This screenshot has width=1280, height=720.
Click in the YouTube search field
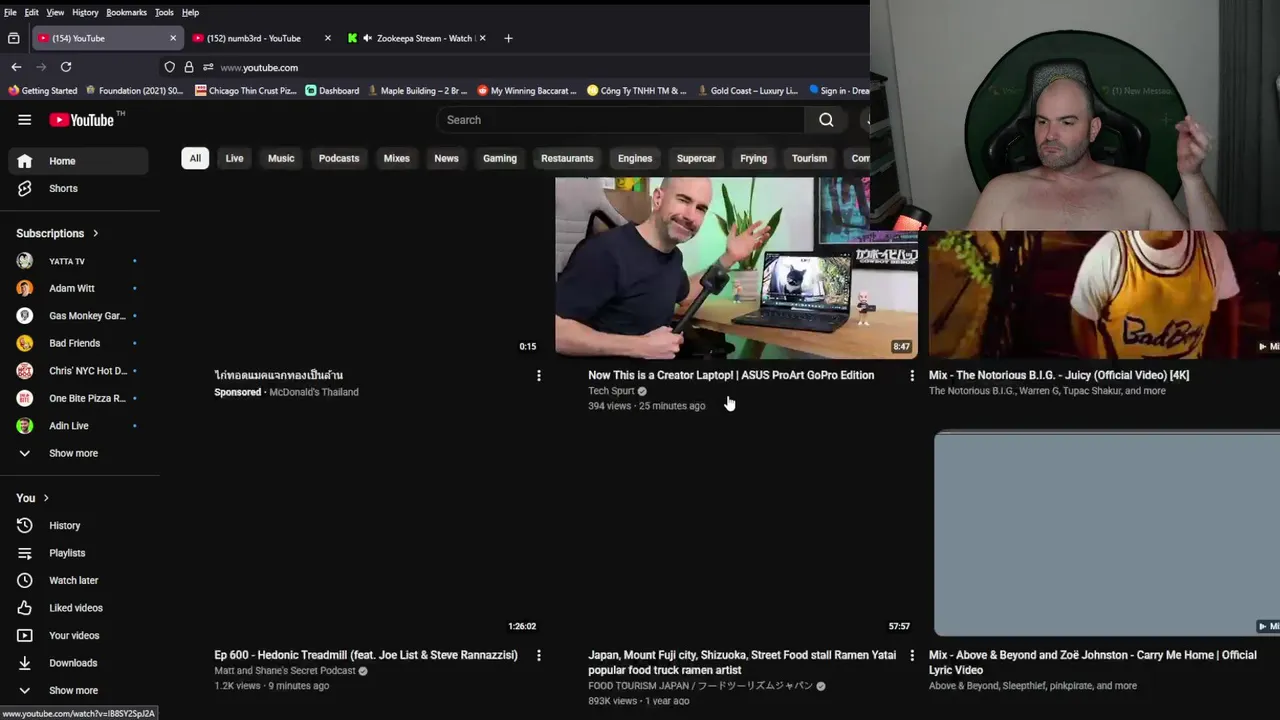click(x=620, y=120)
